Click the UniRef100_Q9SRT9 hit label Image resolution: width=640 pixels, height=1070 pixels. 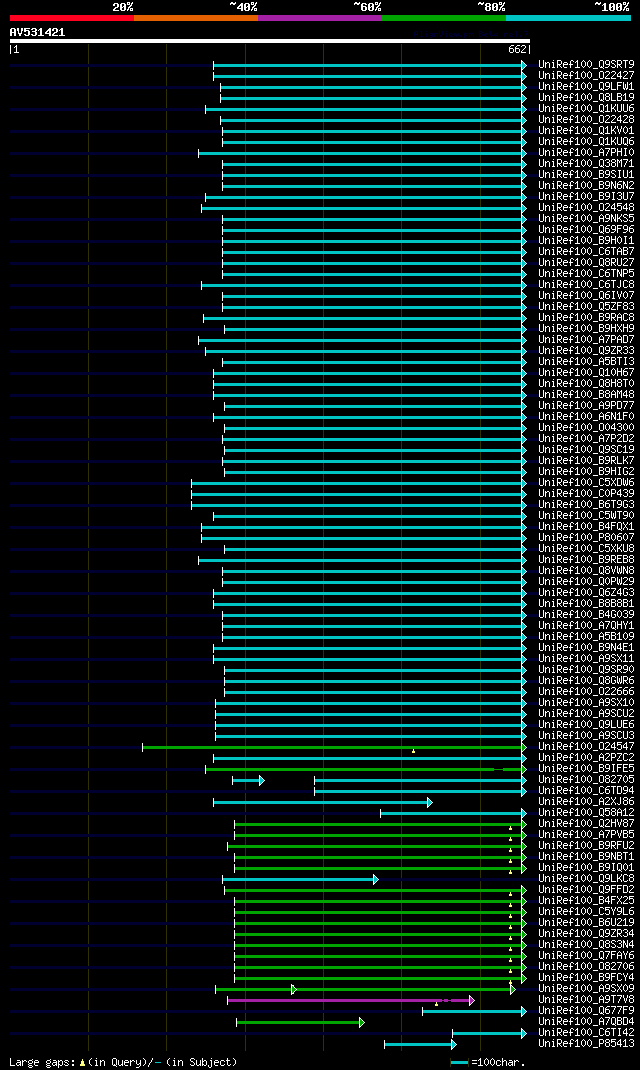(586, 65)
